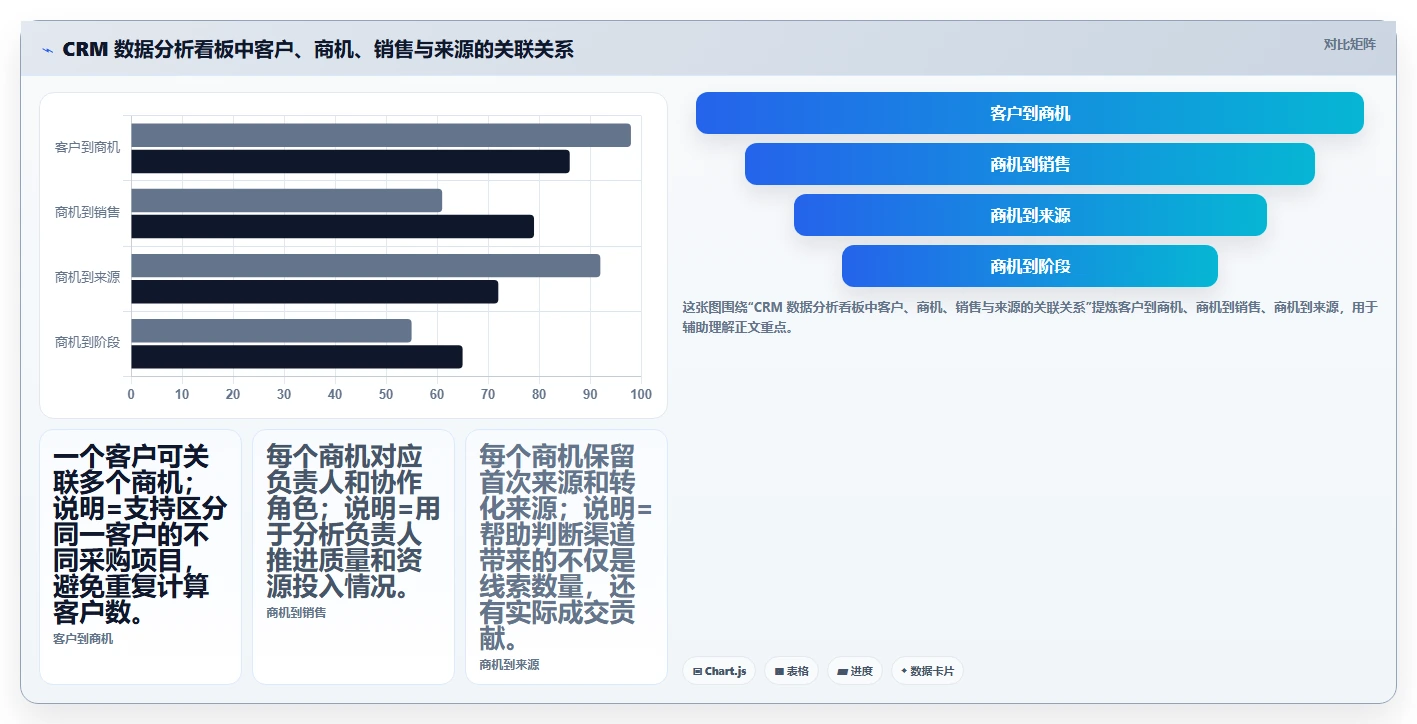
Task: Click the dark bar for 客户到商机
Action: tap(350, 161)
